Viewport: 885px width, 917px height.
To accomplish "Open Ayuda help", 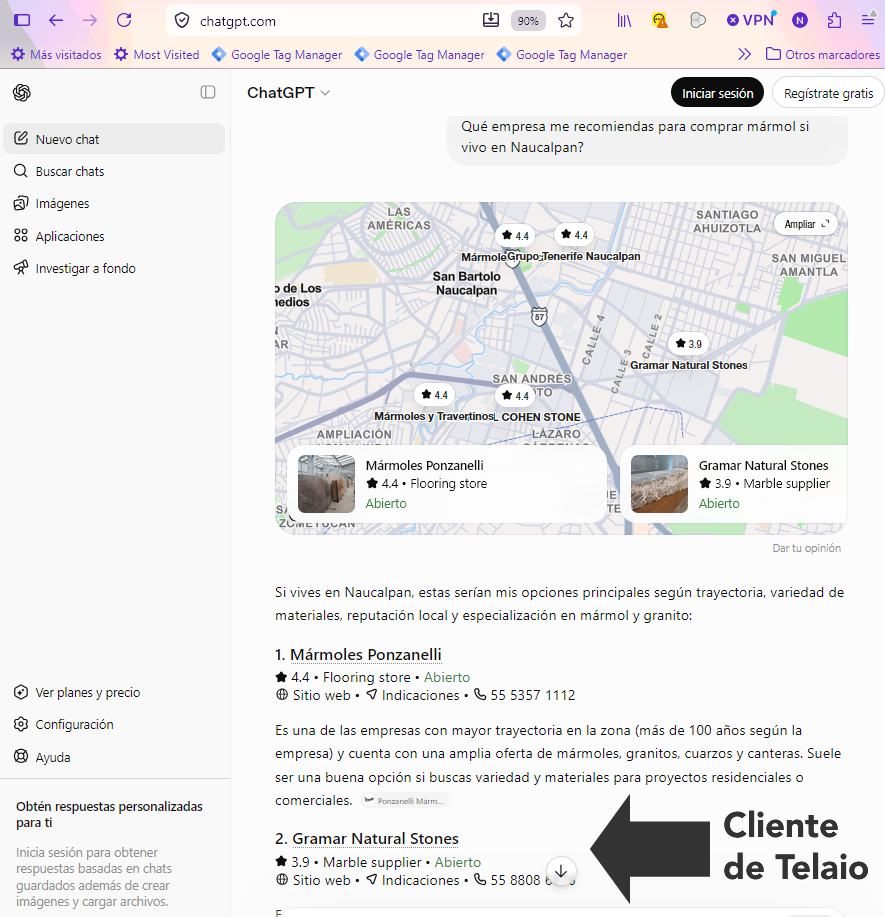I will coord(114,757).
